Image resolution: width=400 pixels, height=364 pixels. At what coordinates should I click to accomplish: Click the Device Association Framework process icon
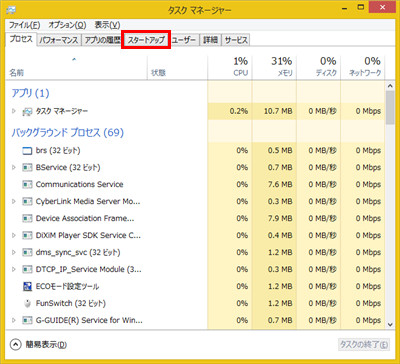(27, 218)
